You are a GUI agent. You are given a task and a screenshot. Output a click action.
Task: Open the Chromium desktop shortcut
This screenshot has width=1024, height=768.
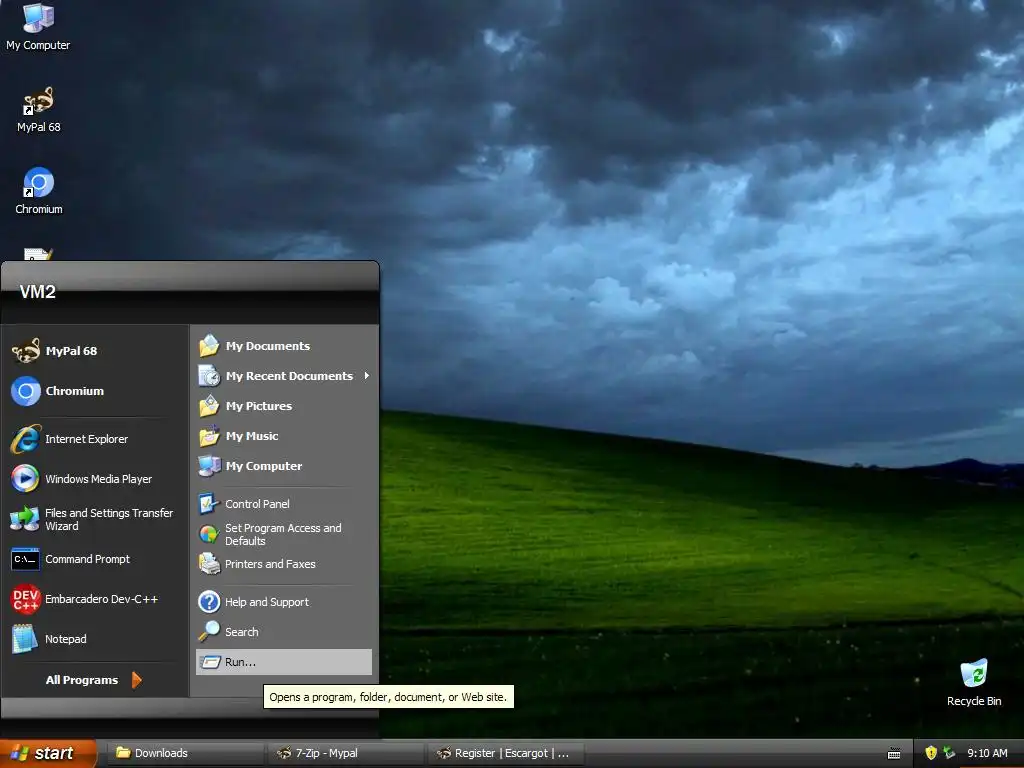pos(39,191)
